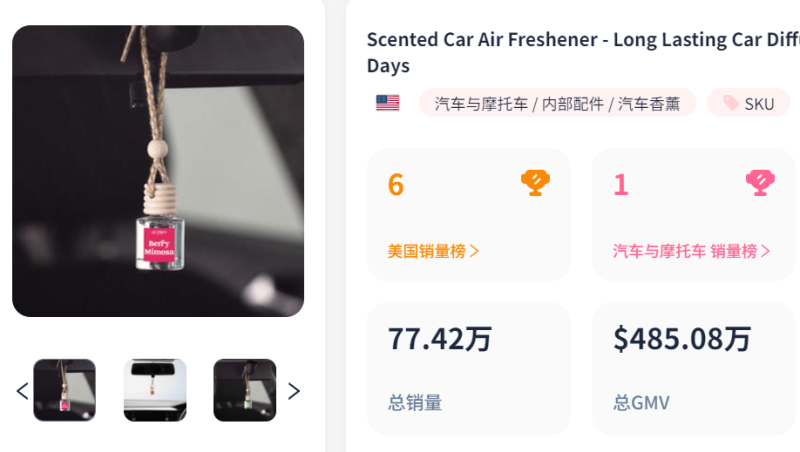Screen dimensions: 800x452
Task: Click the SKU tag icon
Action: (731, 103)
